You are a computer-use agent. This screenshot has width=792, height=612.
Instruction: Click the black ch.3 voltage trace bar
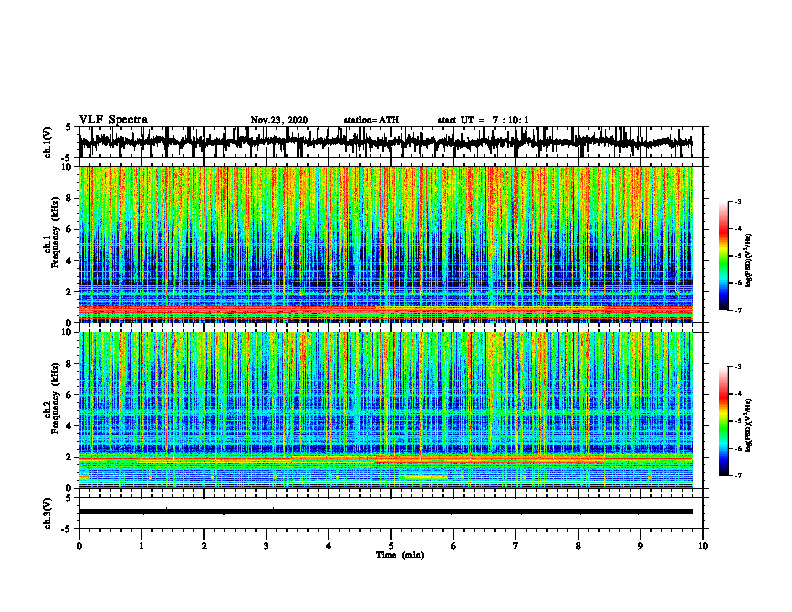(x=386, y=512)
